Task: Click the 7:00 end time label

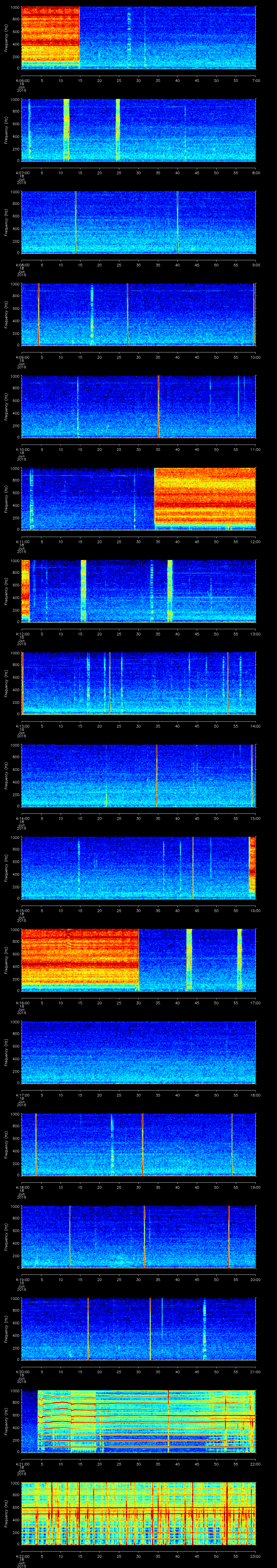Action: (x=256, y=80)
